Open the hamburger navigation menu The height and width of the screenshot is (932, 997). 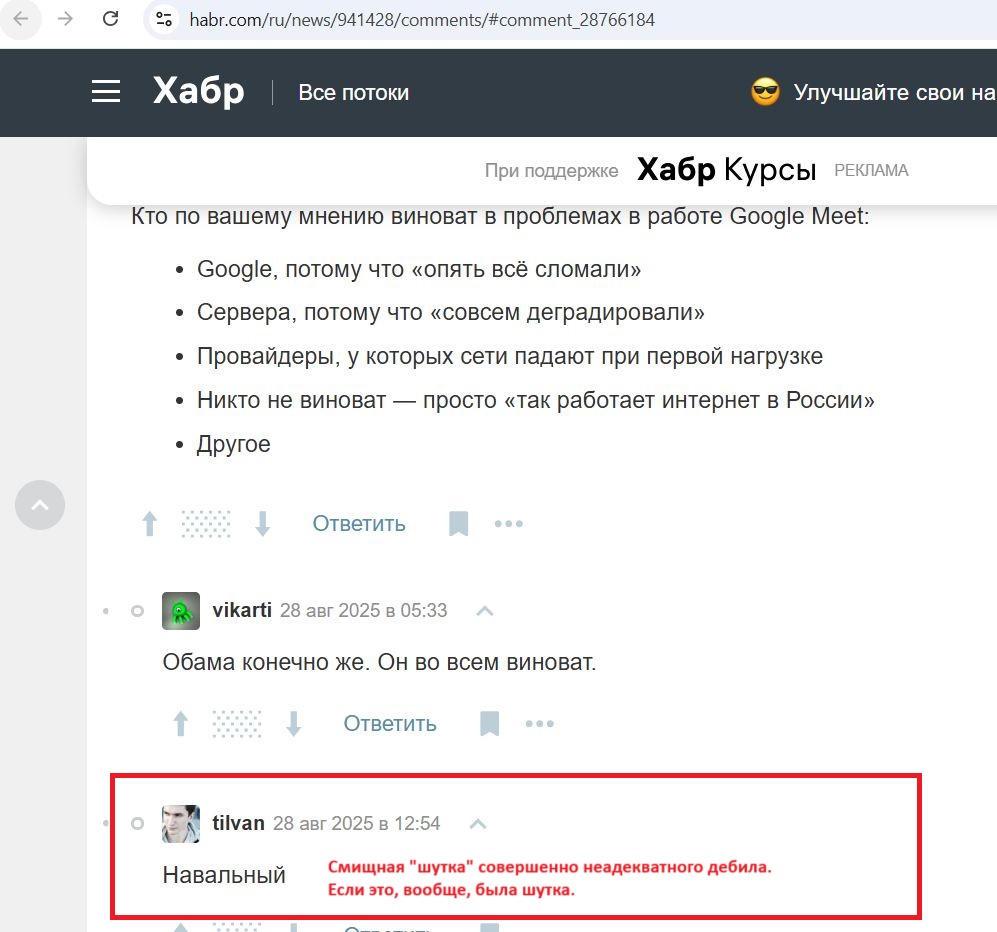coord(106,92)
